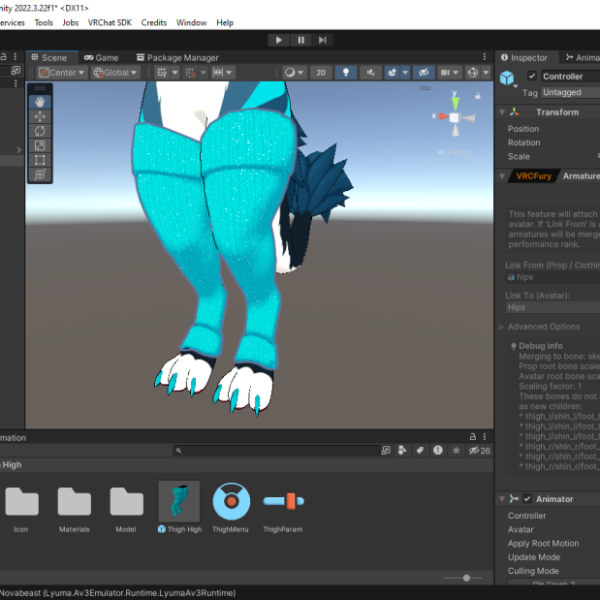This screenshot has height=600, width=600.
Task: Click the increment snap icon
Action: pyautogui.click(x=218, y=72)
